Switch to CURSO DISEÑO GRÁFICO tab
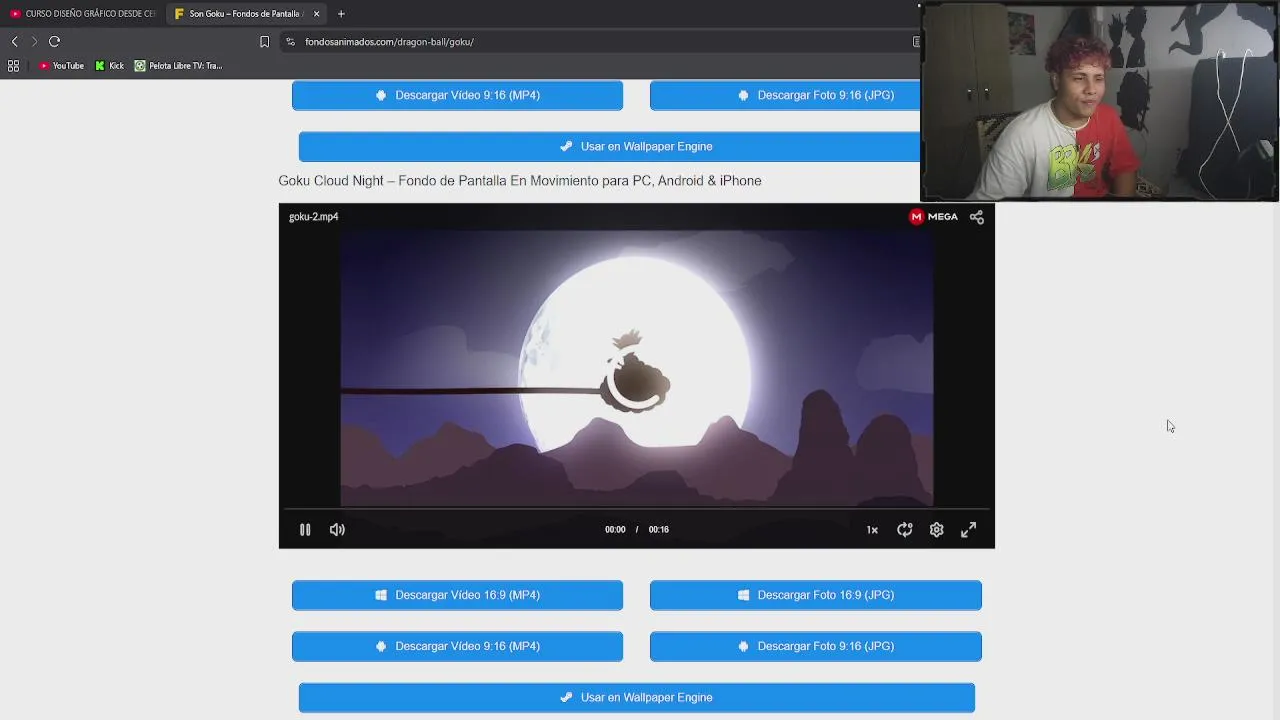Image resolution: width=1280 pixels, height=720 pixels. point(83,14)
